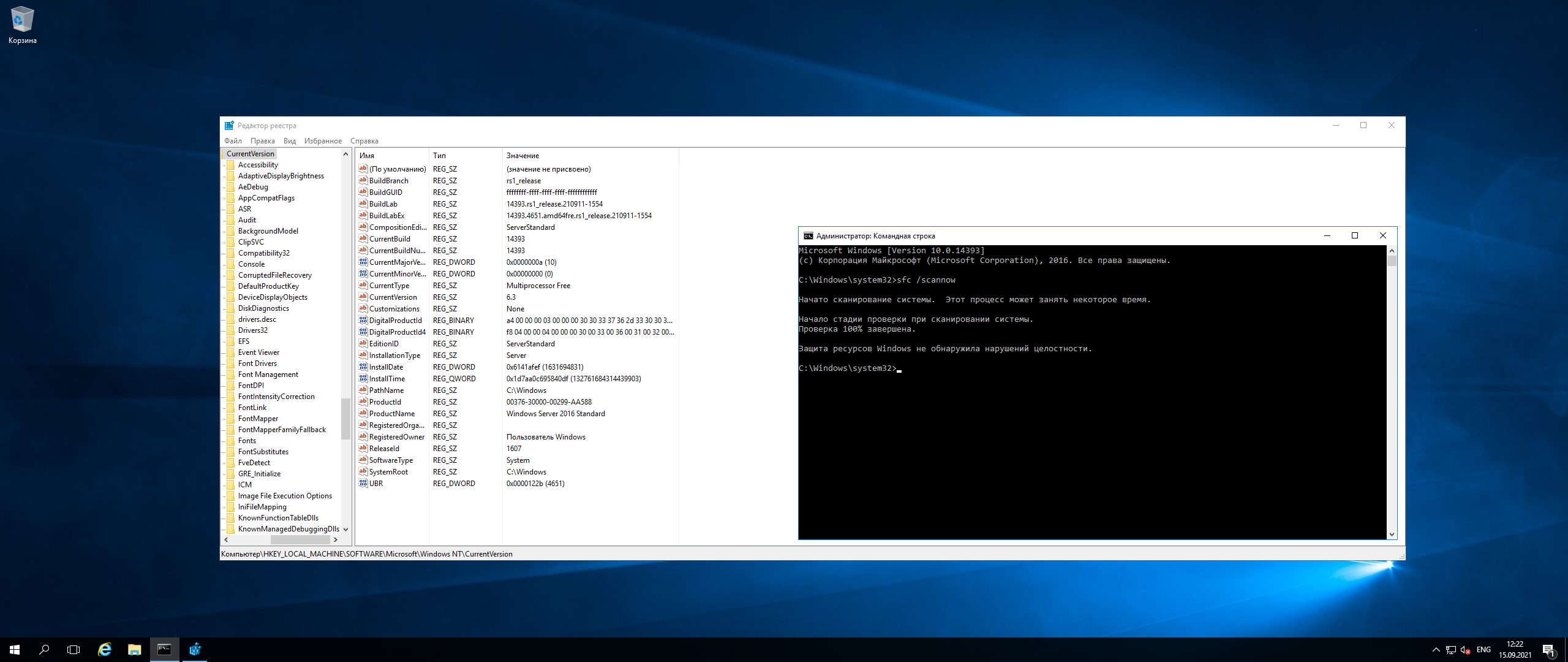
Task: Select the UBR DWORD icon
Action: (363, 483)
